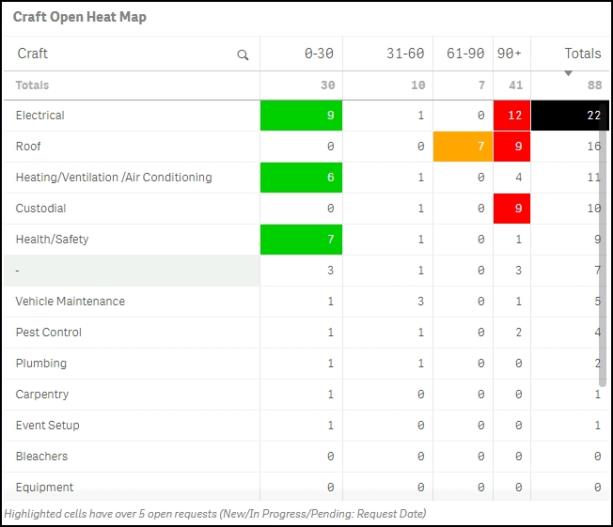This screenshot has height=527, width=613.
Task: Click the green Electrical 0-30 cell showing 9
Action: pyautogui.click(x=301, y=115)
